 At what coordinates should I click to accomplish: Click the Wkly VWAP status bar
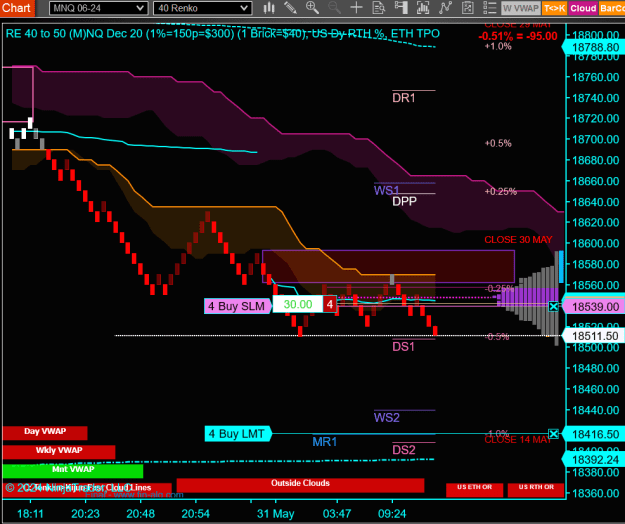59,451
